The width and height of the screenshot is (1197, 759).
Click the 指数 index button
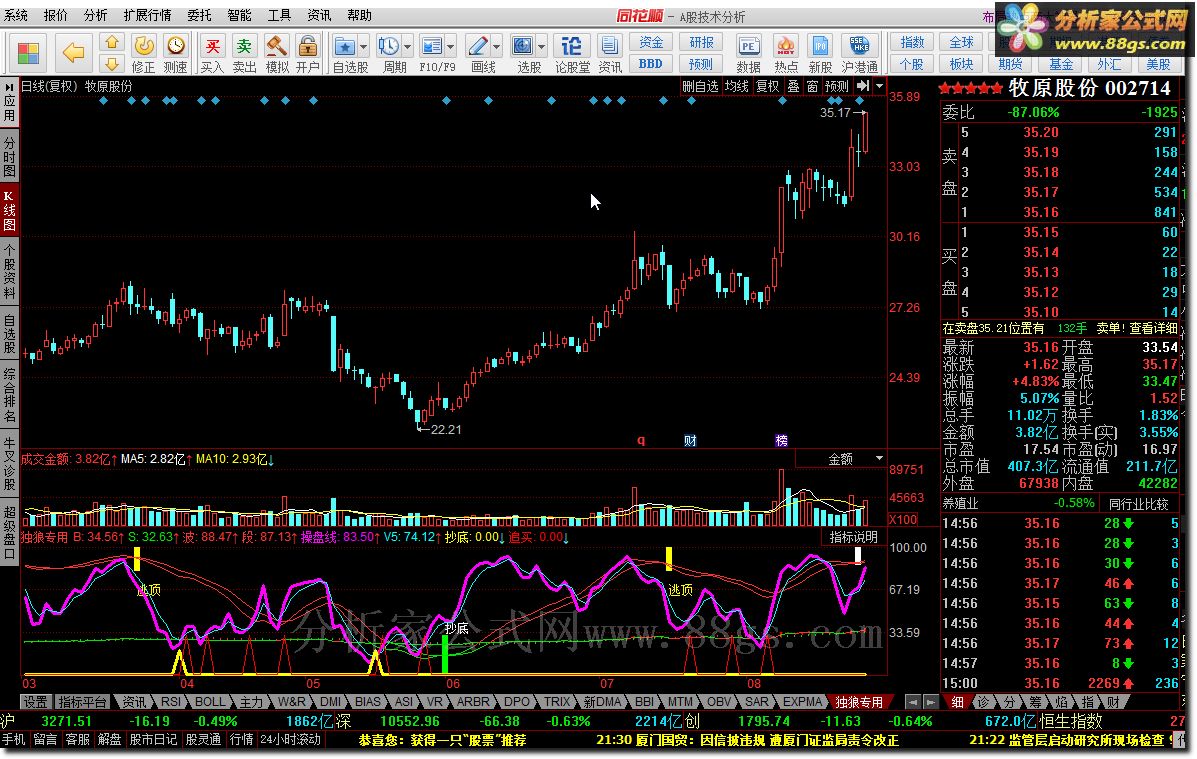point(912,43)
